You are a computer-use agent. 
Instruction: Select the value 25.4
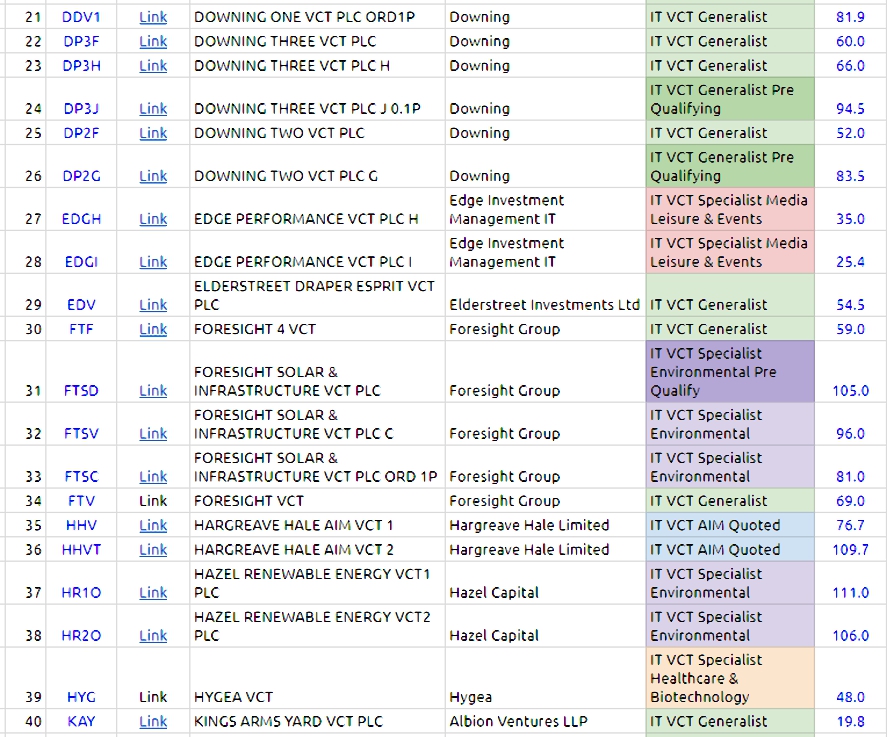click(850, 262)
